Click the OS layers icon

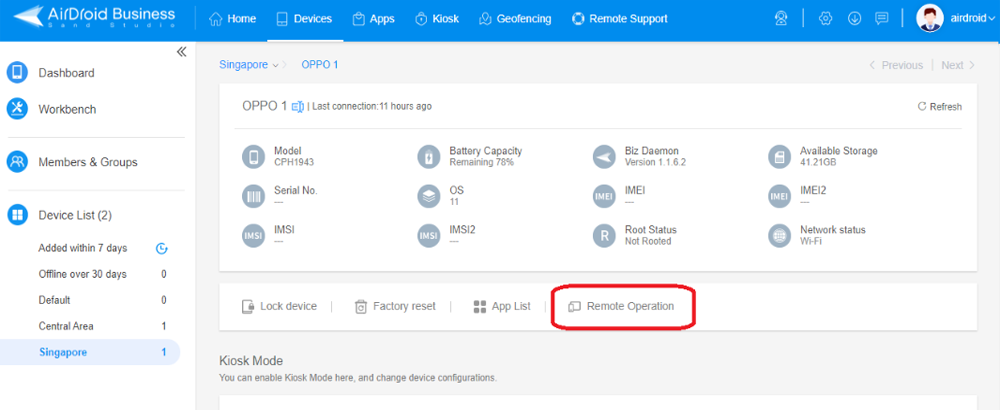click(429, 196)
